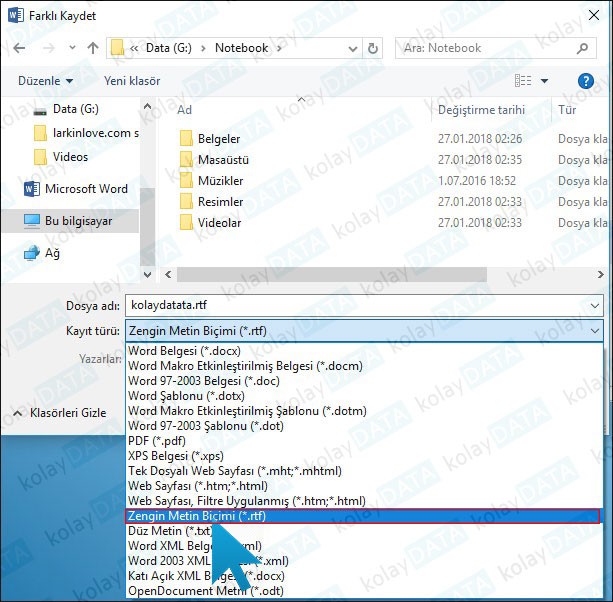
Task: Select the Videolar folder icon
Action: click(x=186, y=223)
